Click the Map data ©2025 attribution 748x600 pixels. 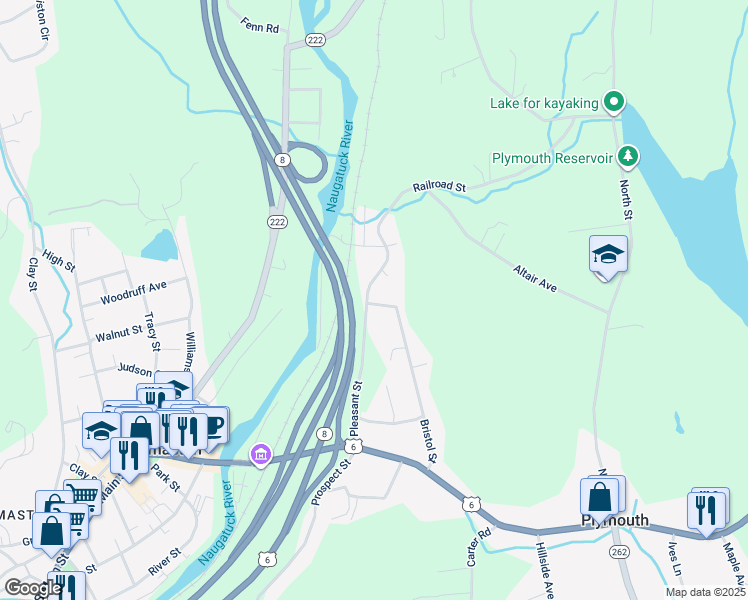click(x=705, y=592)
